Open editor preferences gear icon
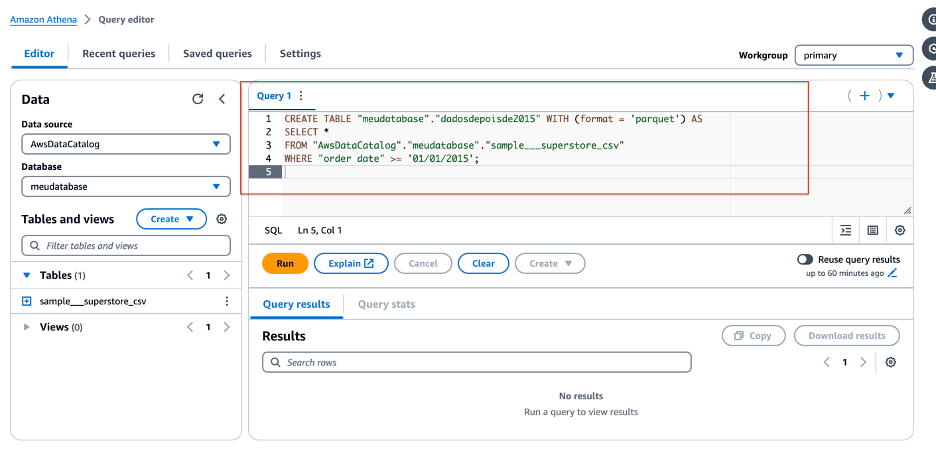The width and height of the screenshot is (936, 464). click(900, 231)
